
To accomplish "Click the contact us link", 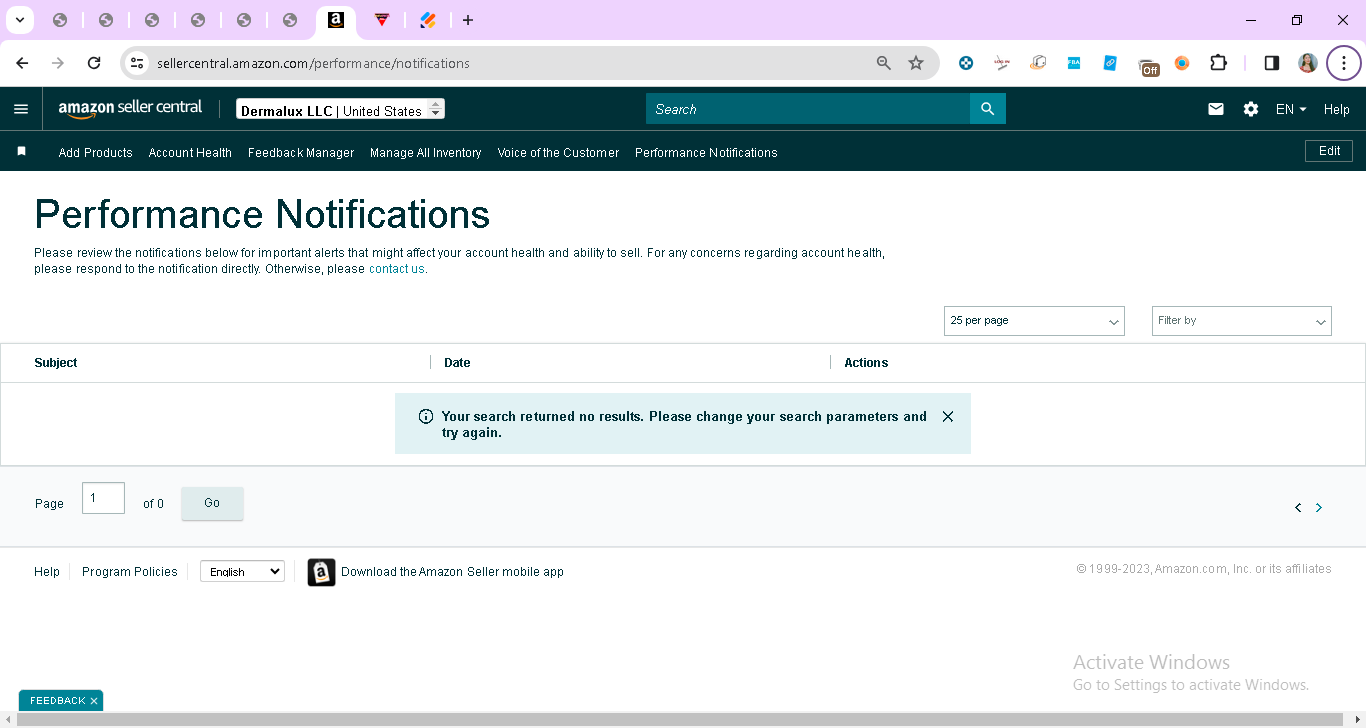I will tap(396, 269).
